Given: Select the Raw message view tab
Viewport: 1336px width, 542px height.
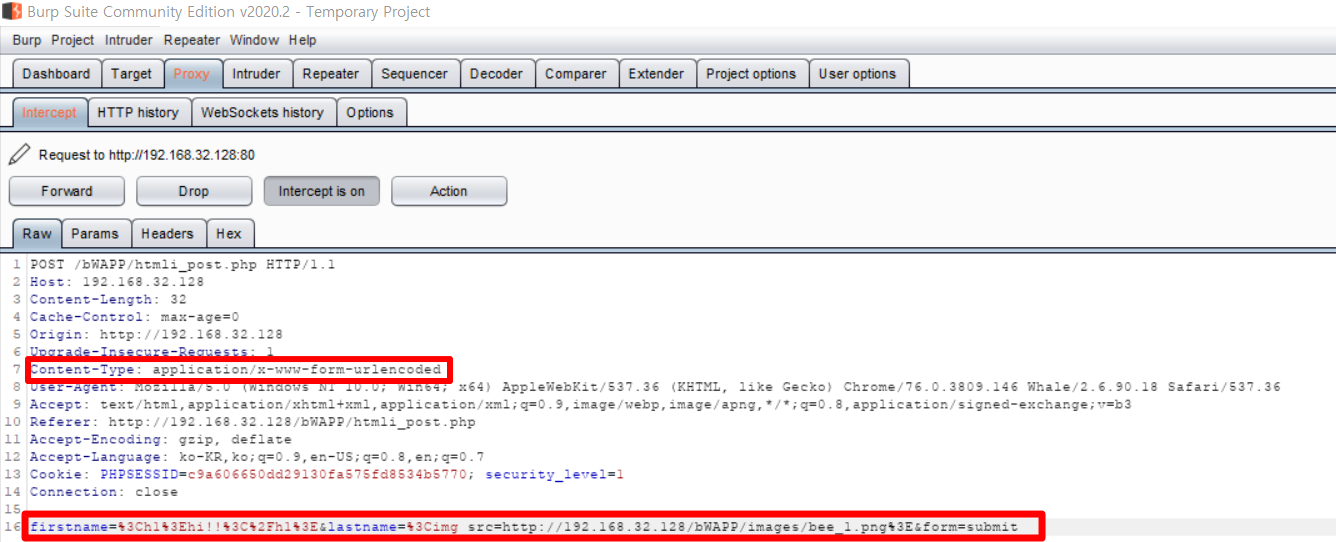Looking at the screenshot, I should (37, 234).
